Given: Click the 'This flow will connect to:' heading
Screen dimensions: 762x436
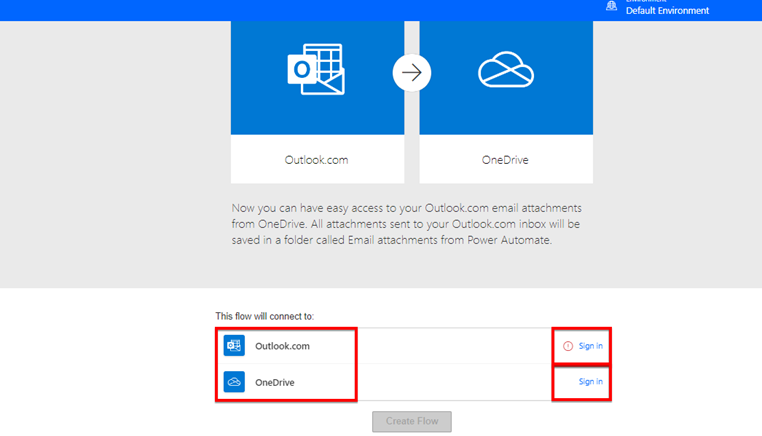Looking at the screenshot, I should (x=265, y=316).
